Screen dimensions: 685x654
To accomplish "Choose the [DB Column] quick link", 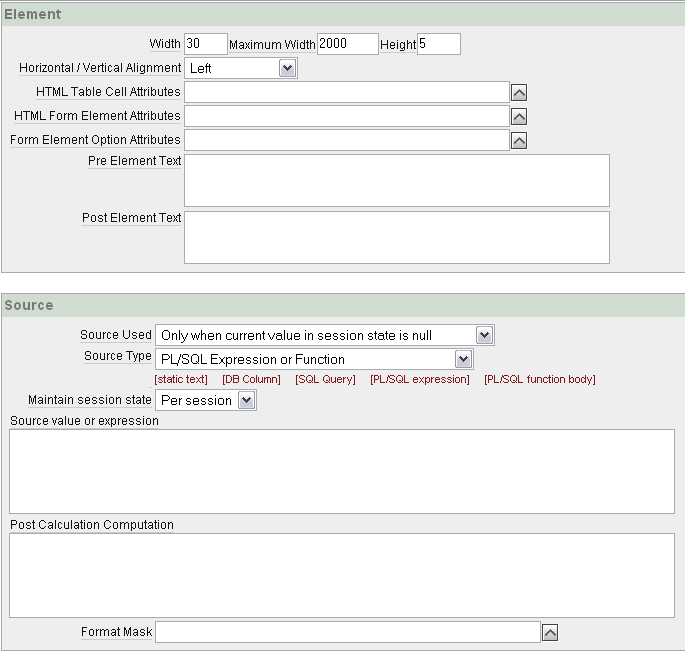I will point(251,380).
